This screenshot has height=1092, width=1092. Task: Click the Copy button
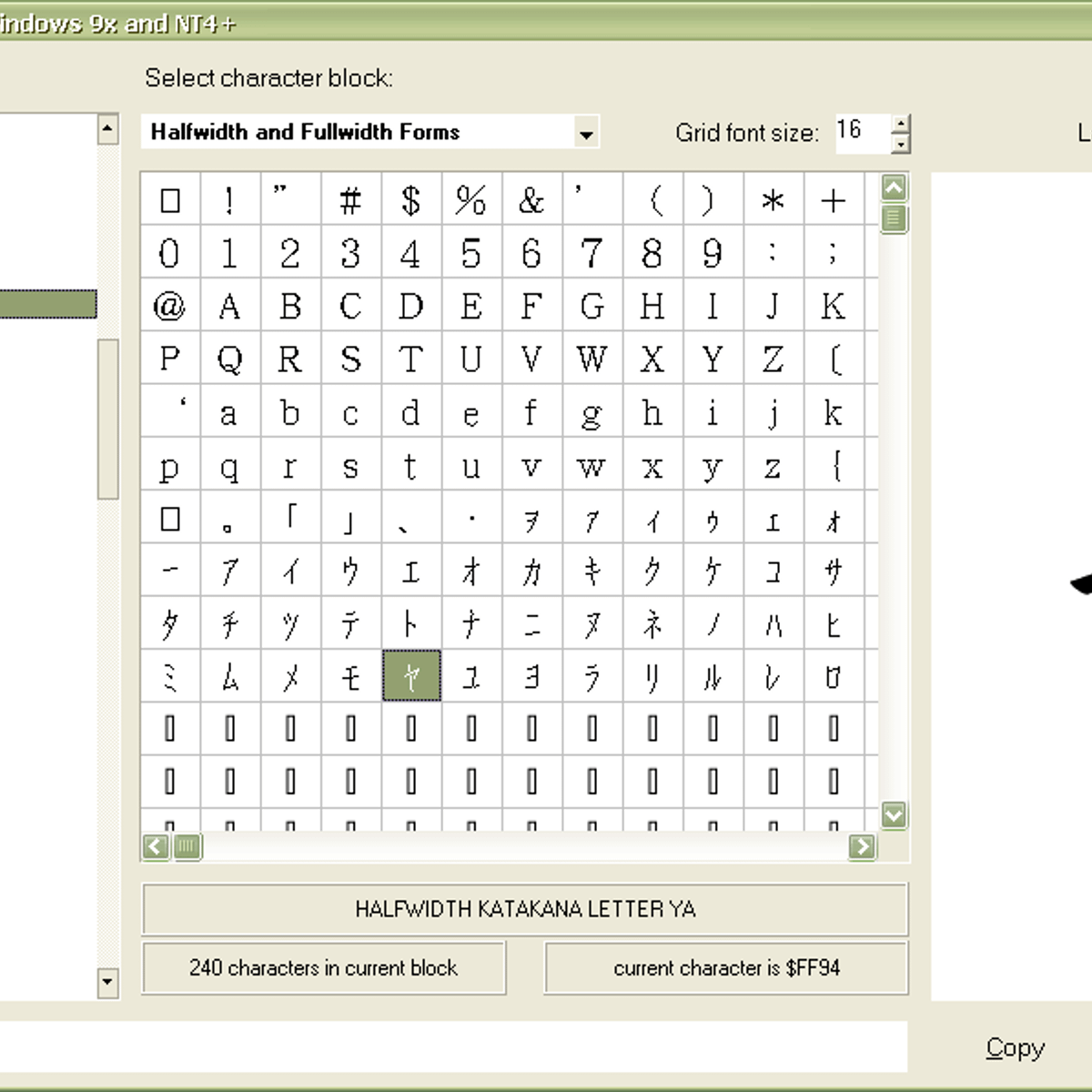[x=1015, y=1047]
